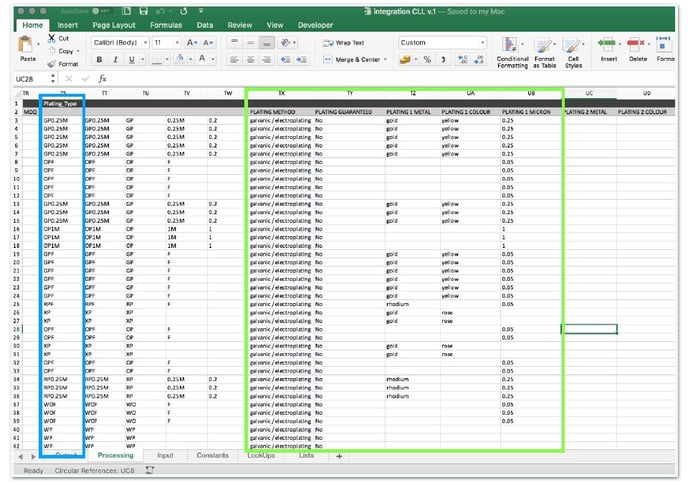Open Cell Styles gallery

tap(573, 53)
